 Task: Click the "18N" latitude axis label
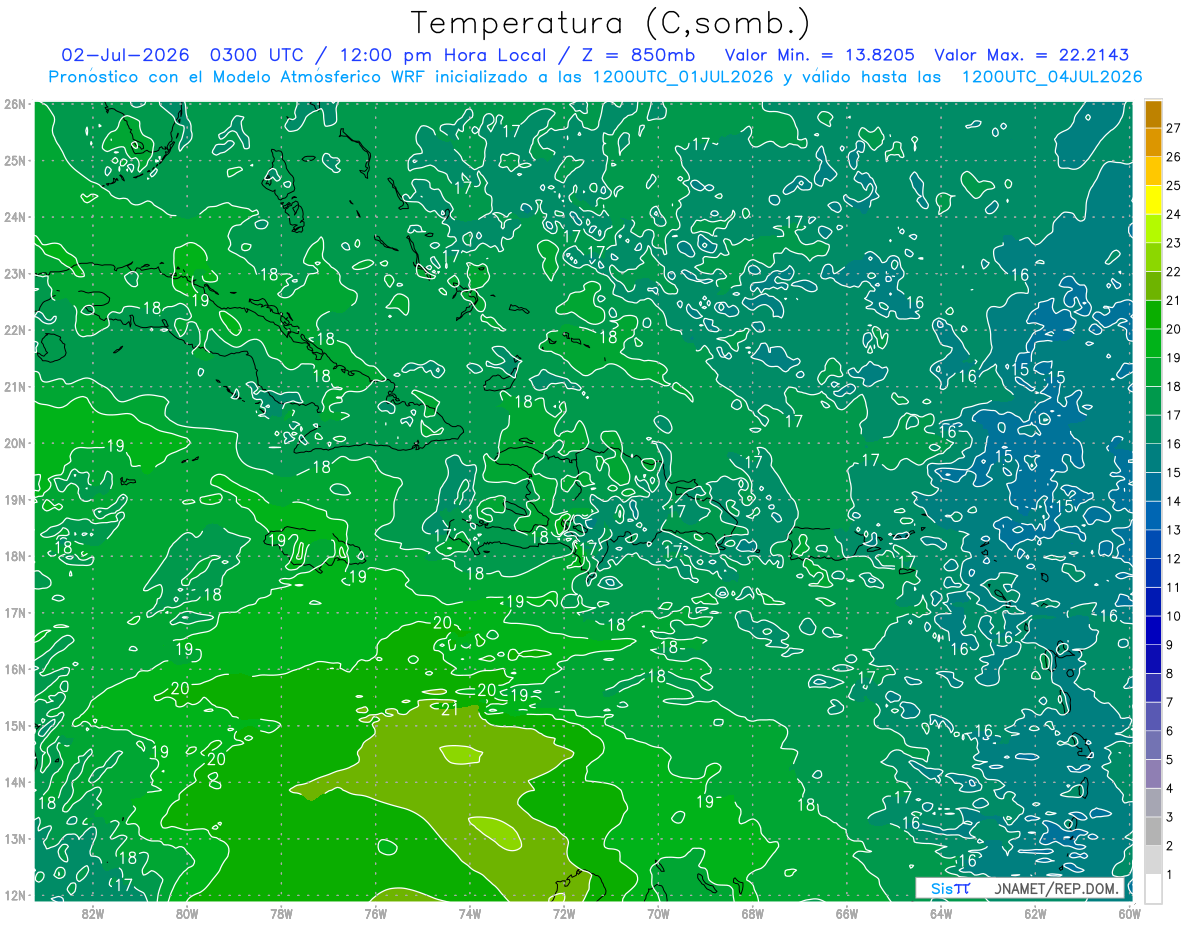coord(15,556)
